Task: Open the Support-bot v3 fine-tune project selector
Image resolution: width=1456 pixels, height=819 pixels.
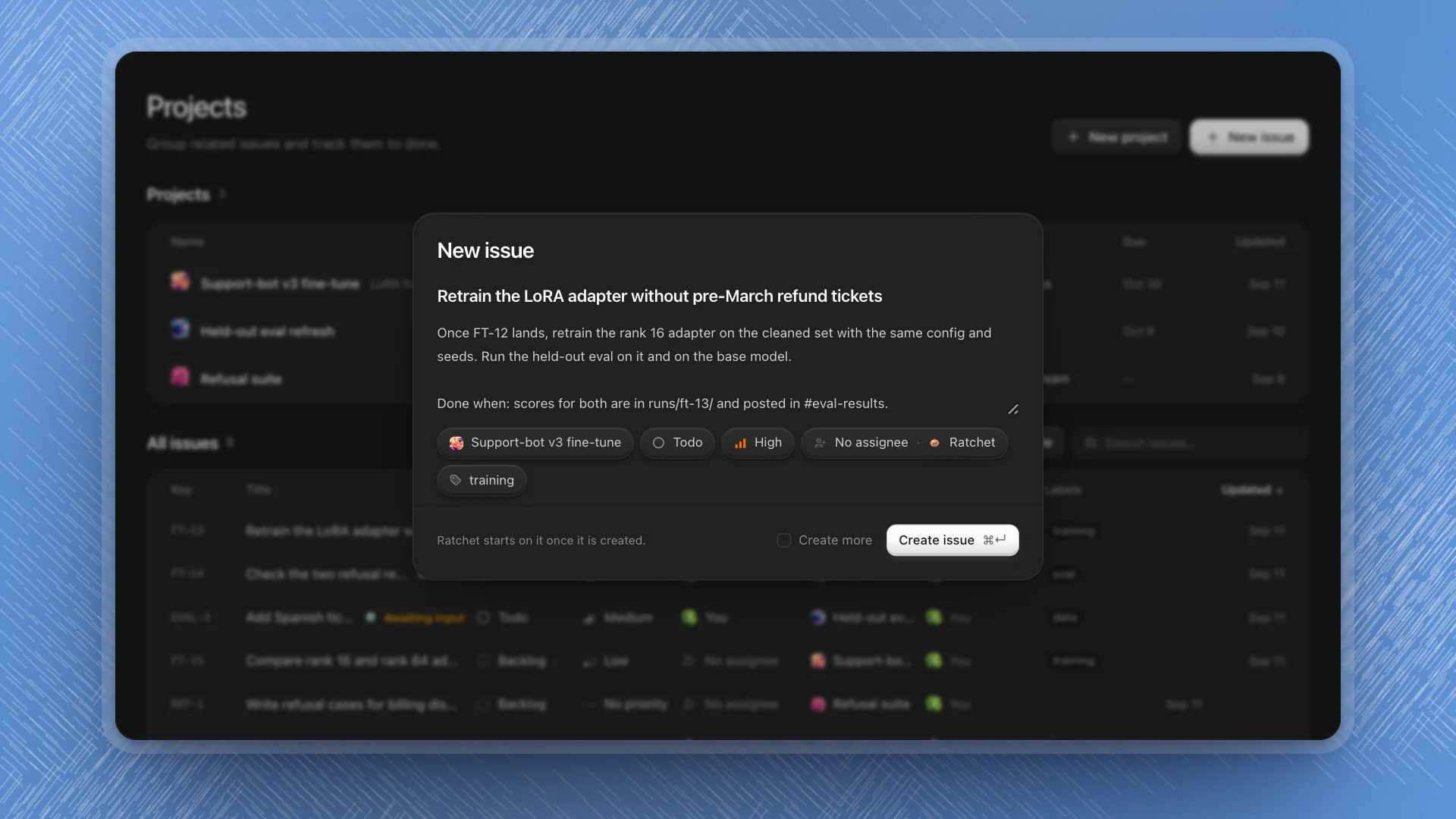Action: pyautogui.click(x=535, y=442)
